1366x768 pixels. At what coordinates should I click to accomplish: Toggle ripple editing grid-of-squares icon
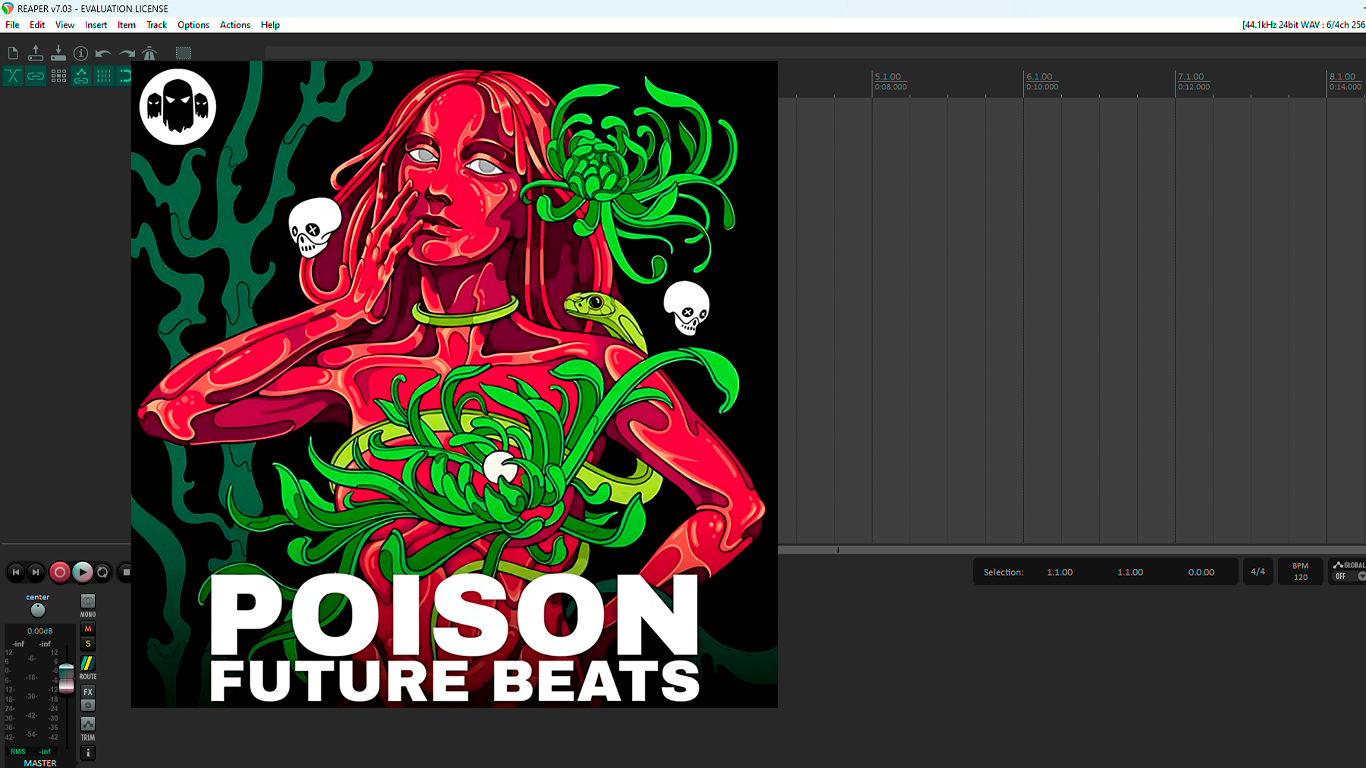[58, 76]
